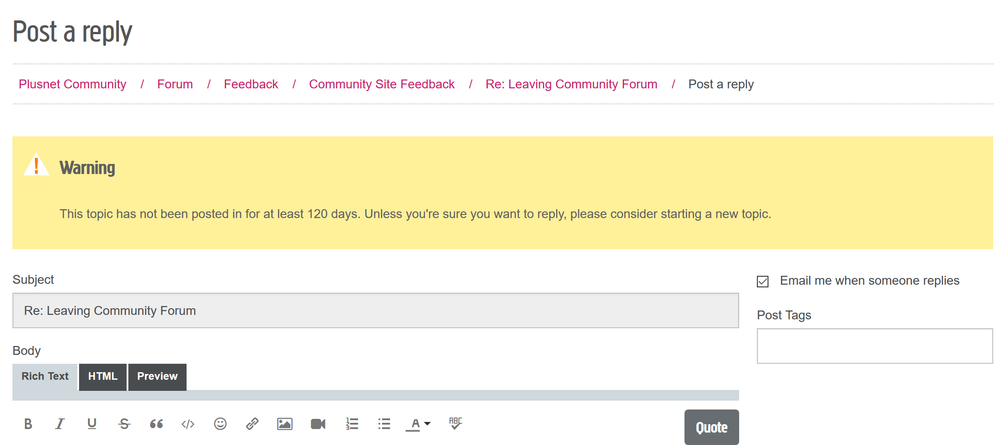This screenshot has width=999, height=445.
Task: Toggle bold formatting in the editor
Action: point(28,424)
